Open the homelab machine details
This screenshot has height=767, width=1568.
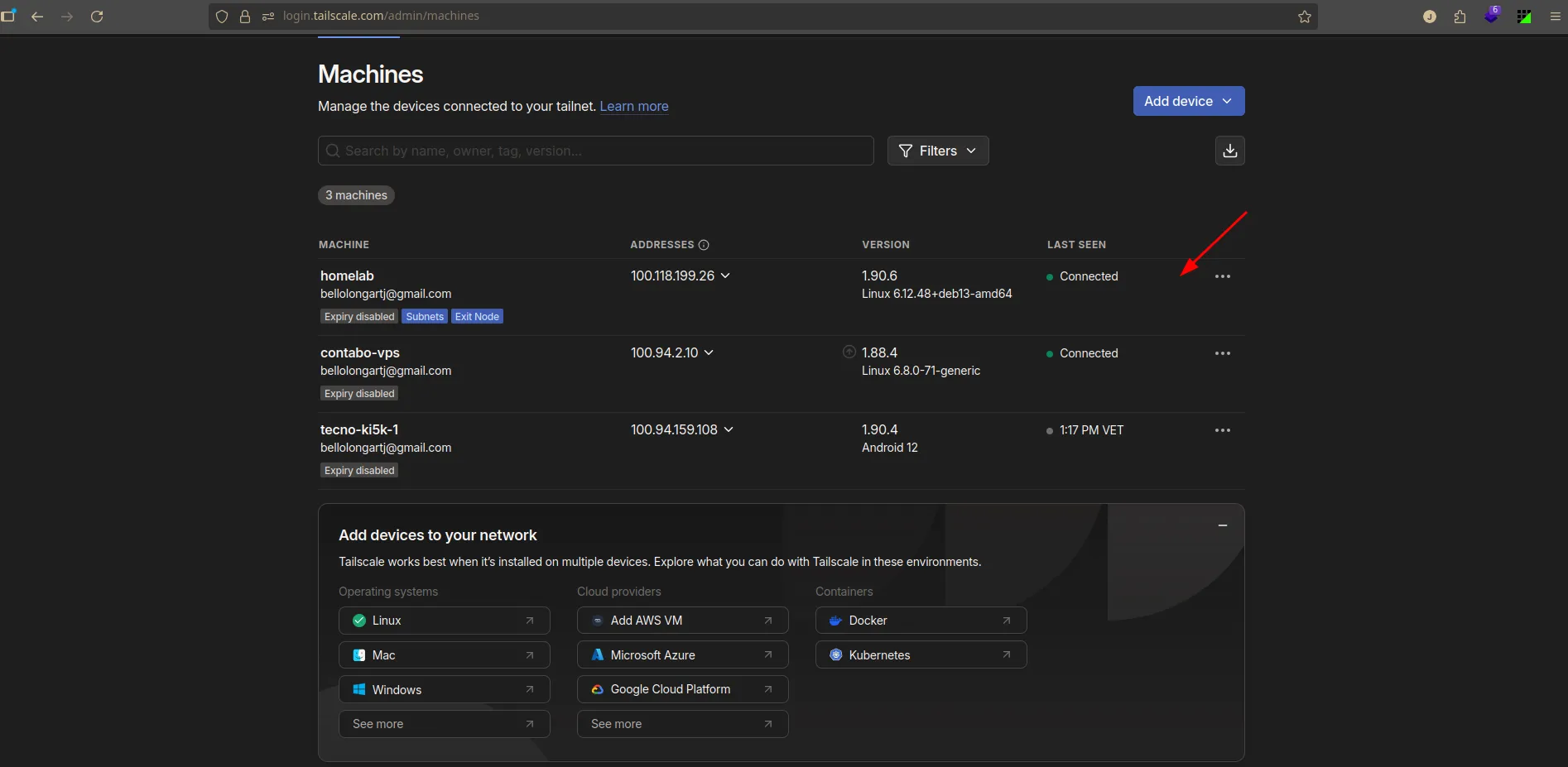point(347,276)
